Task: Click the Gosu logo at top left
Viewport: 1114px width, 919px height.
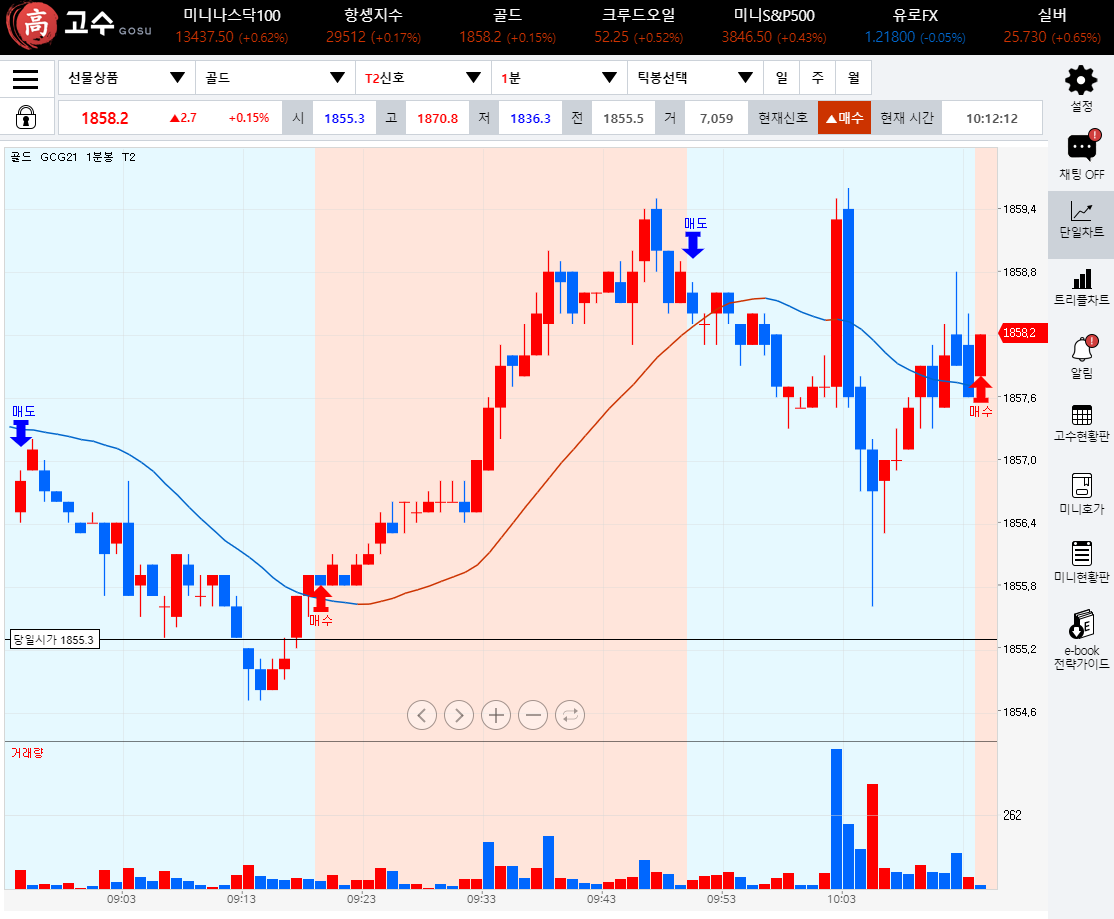Action: tap(79, 26)
